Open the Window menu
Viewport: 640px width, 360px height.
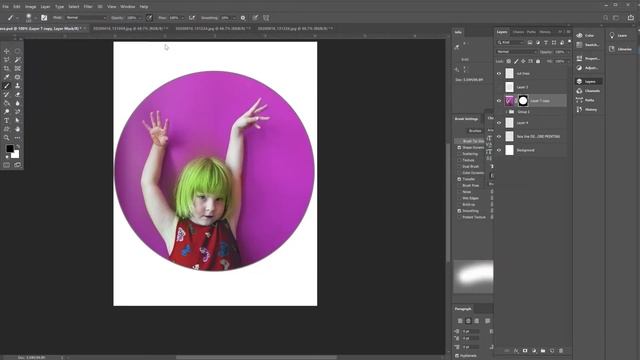(x=127, y=7)
